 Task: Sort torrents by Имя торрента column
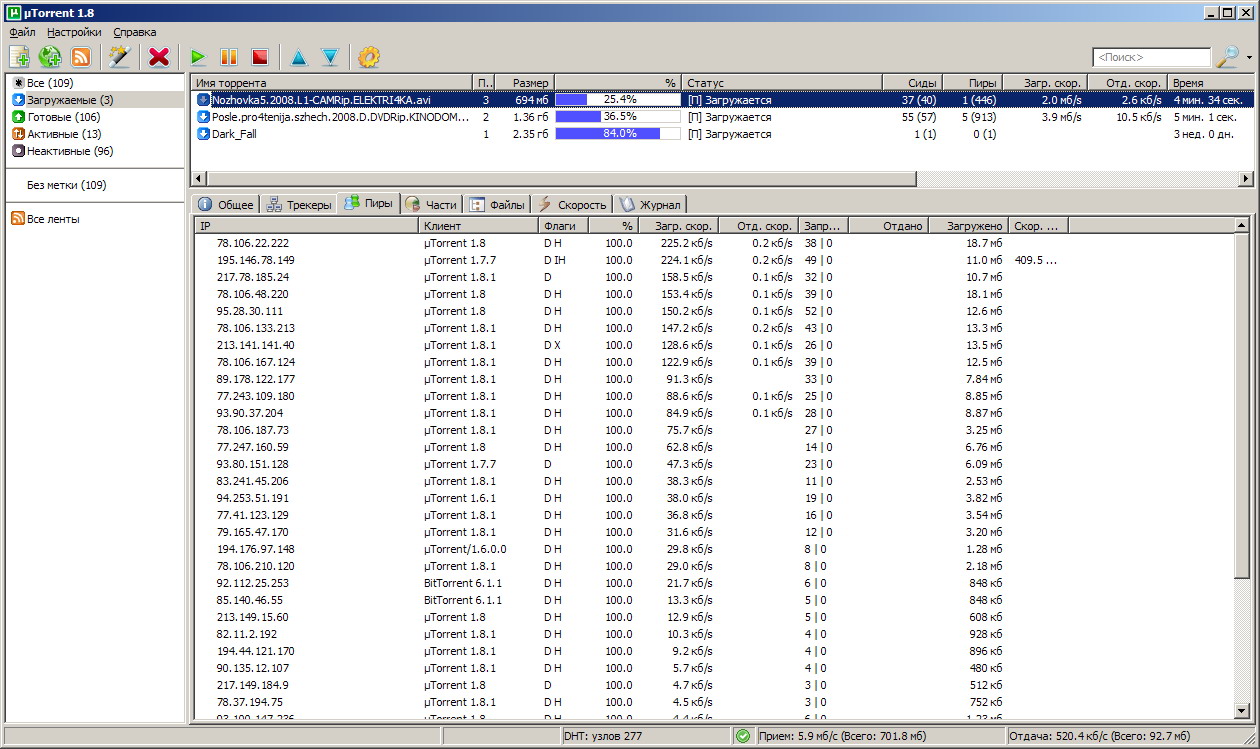coord(331,83)
